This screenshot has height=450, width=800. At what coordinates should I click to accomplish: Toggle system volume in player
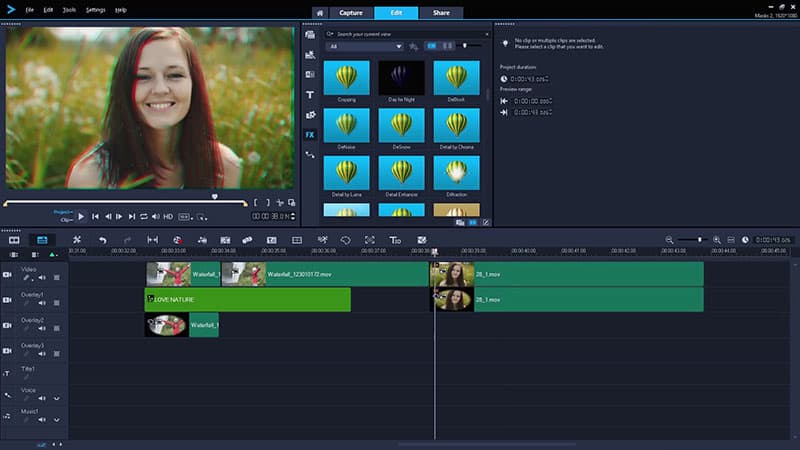(156, 217)
